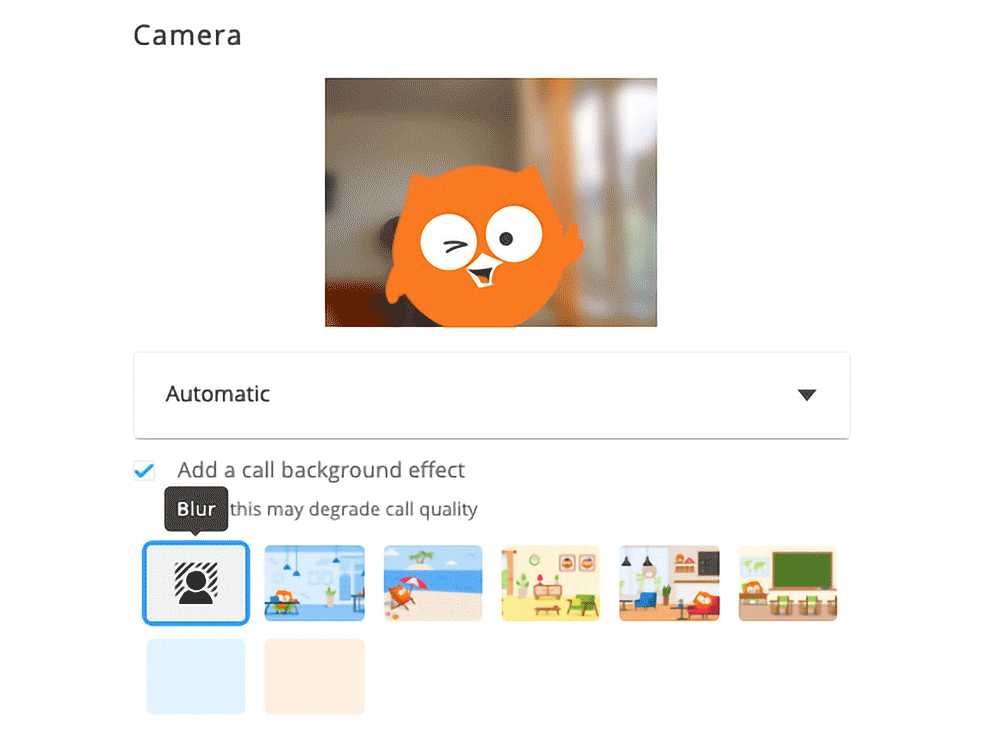
Task: Open the Automatic camera dropdown
Action: [491, 395]
